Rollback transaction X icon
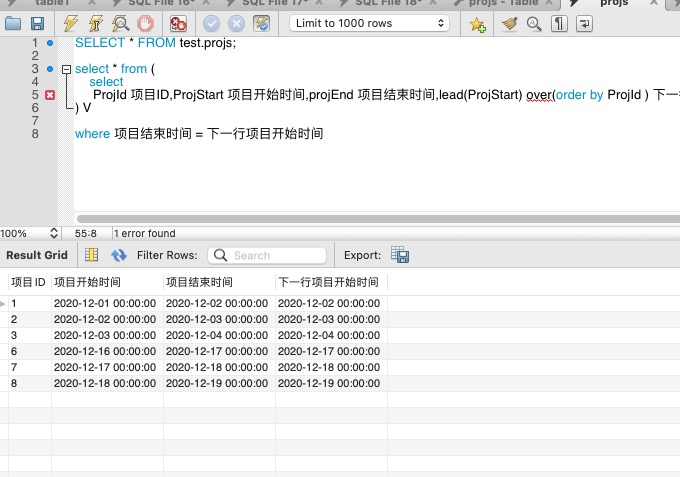This screenshot has width=680, height=477. 236,23
